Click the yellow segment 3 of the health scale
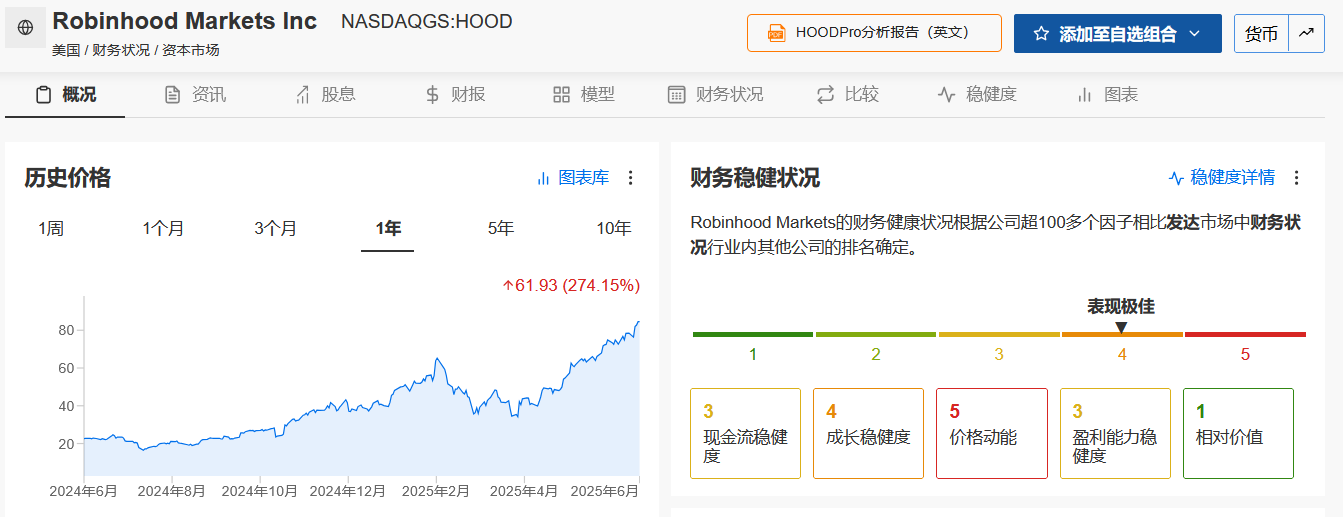 (999, 335)
